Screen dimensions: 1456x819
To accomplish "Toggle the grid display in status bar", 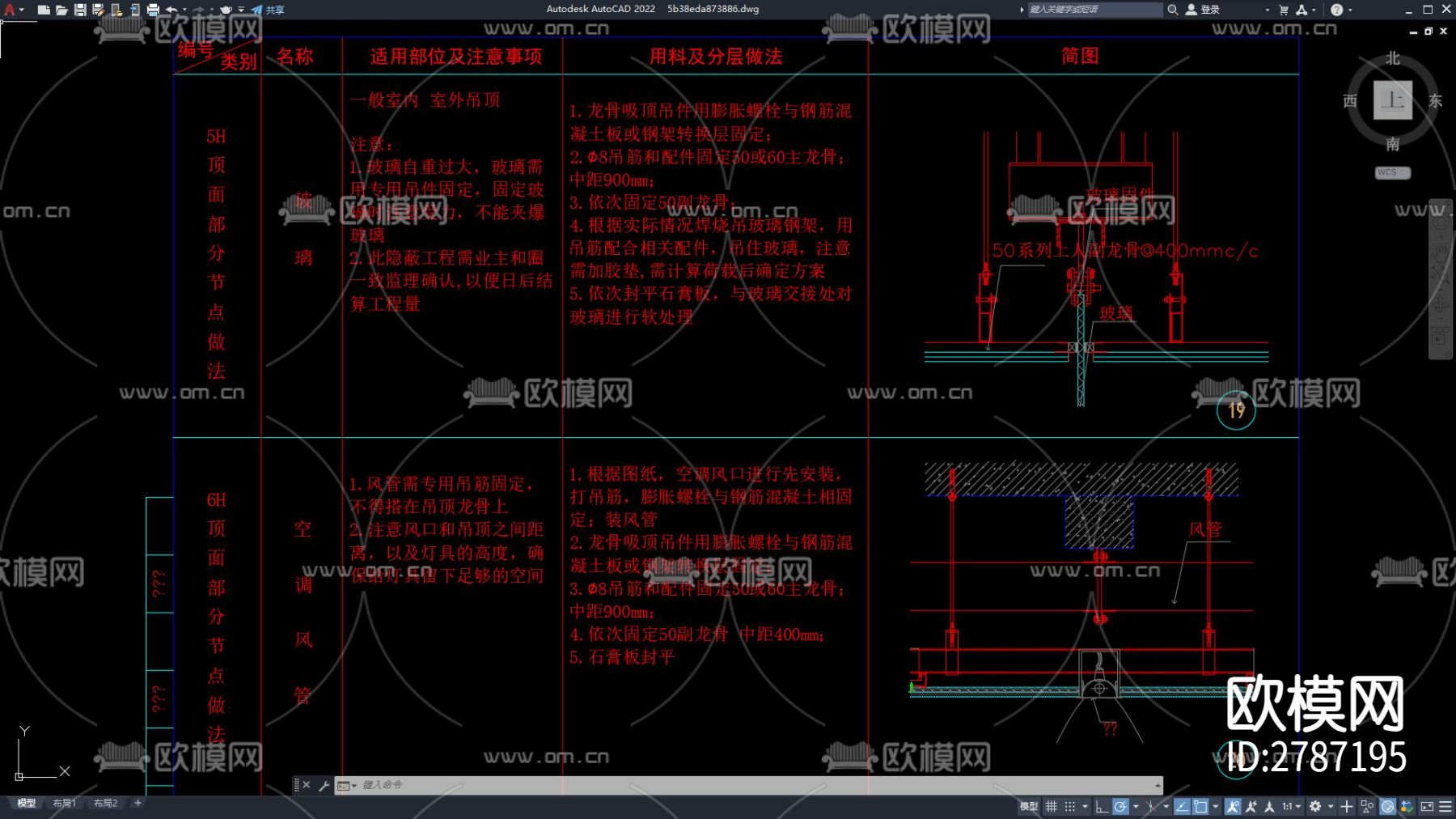I will (x=1052, y=806).
